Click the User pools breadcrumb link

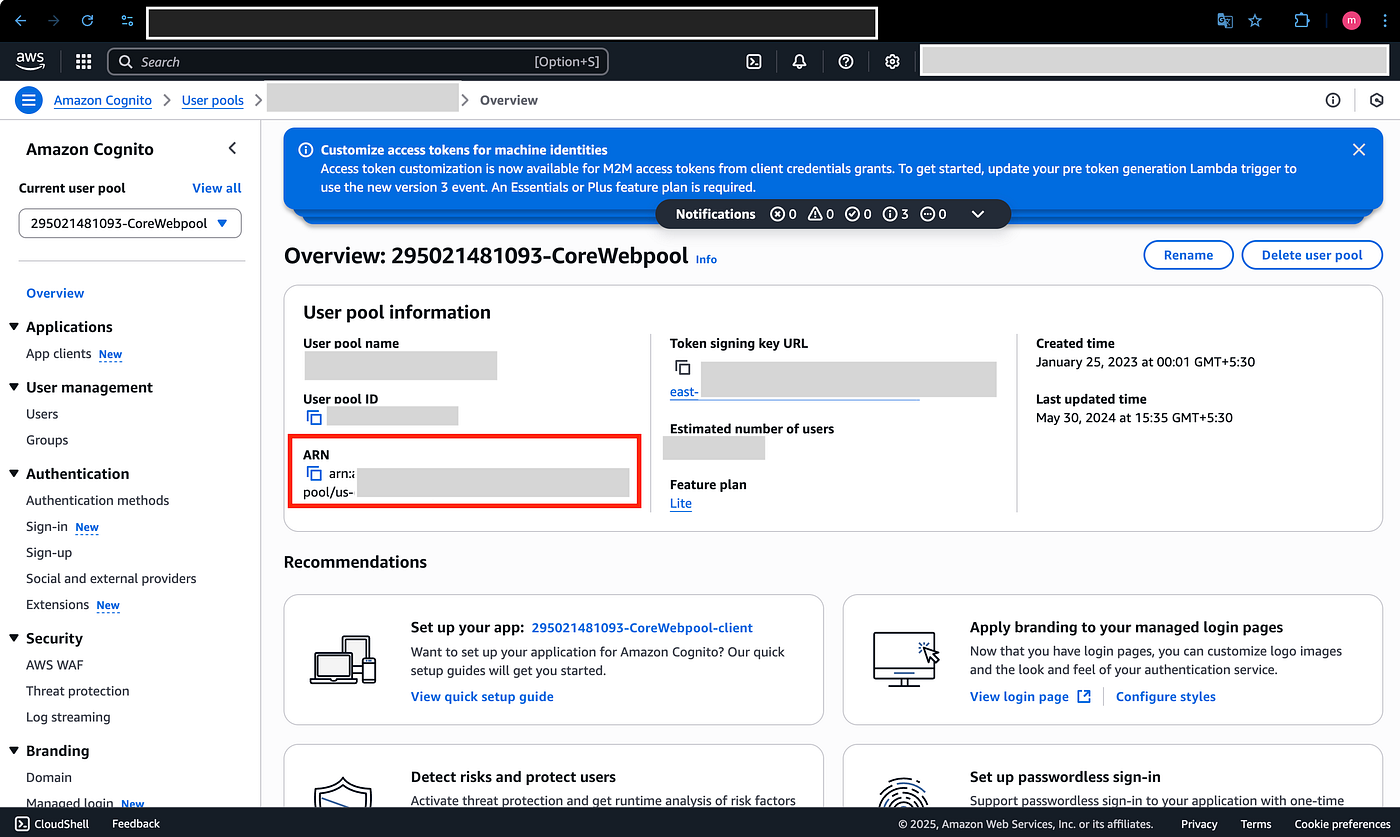[213, 100]
